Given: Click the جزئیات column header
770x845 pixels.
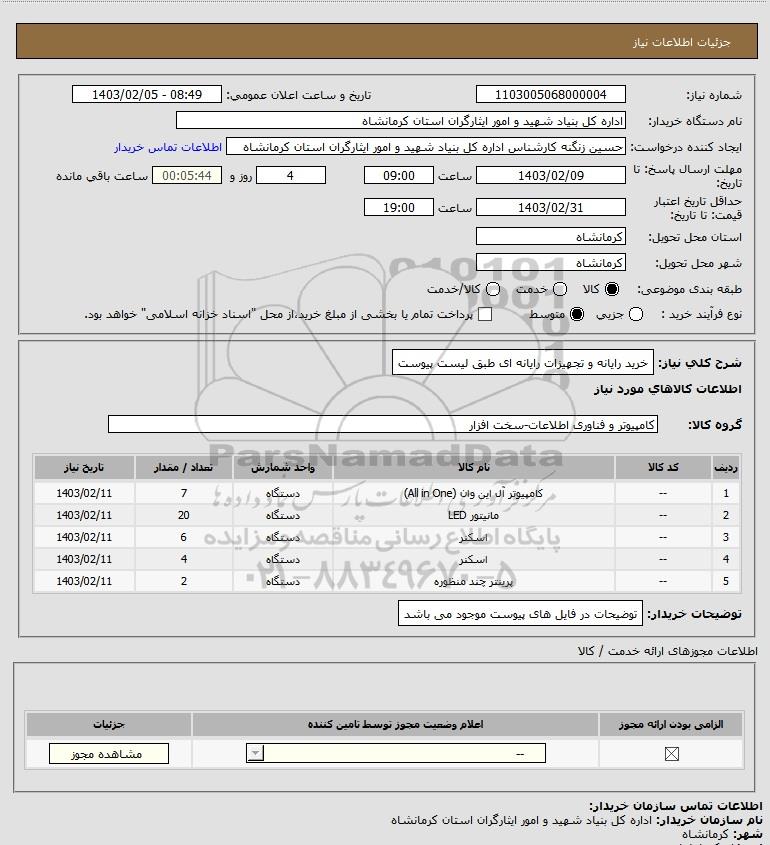Looking at the screenshot, I should [109, 724].
